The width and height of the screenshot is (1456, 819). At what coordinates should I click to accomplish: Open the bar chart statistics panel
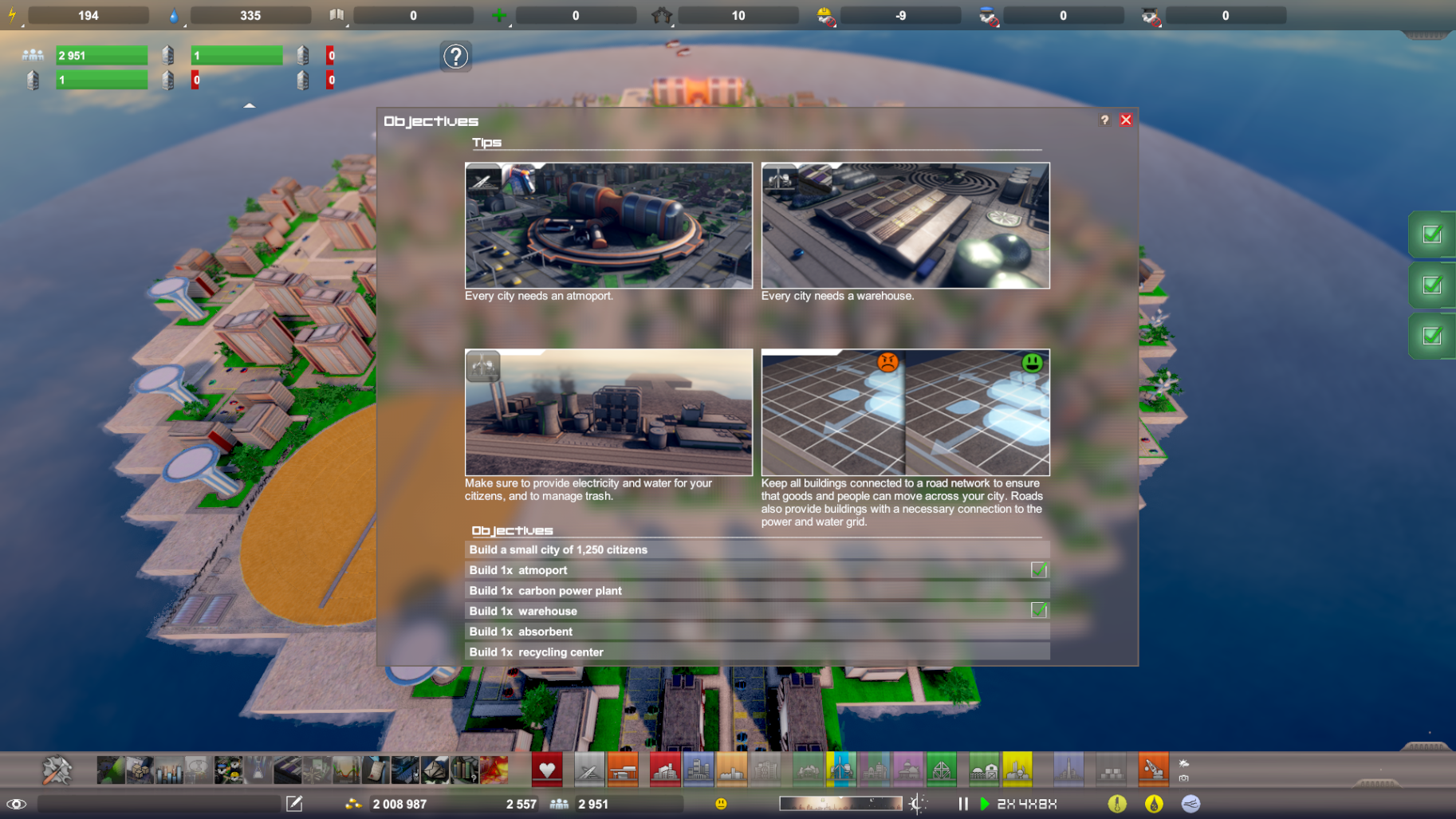(x=169, y=770)
